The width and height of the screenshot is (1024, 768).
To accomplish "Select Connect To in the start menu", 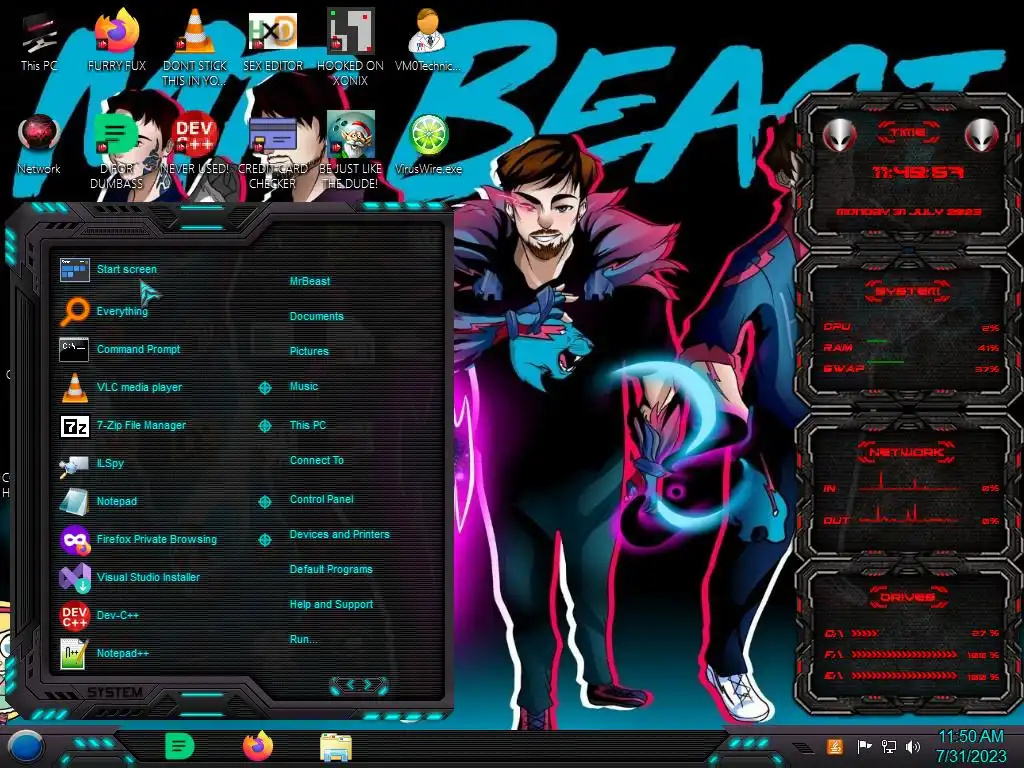I will pyautogui.click(x=317, y=460).
